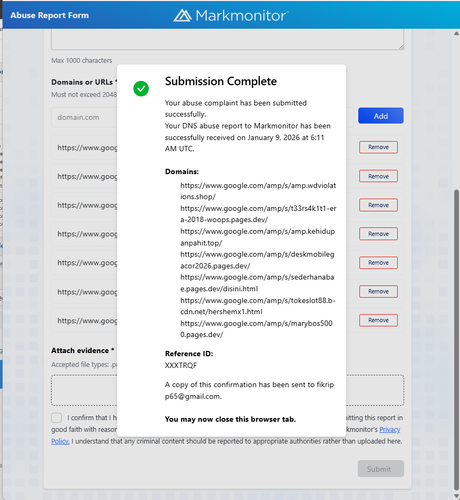Remove the first https://www.goog URL row

pyautogui.click(x=378, y=147)
